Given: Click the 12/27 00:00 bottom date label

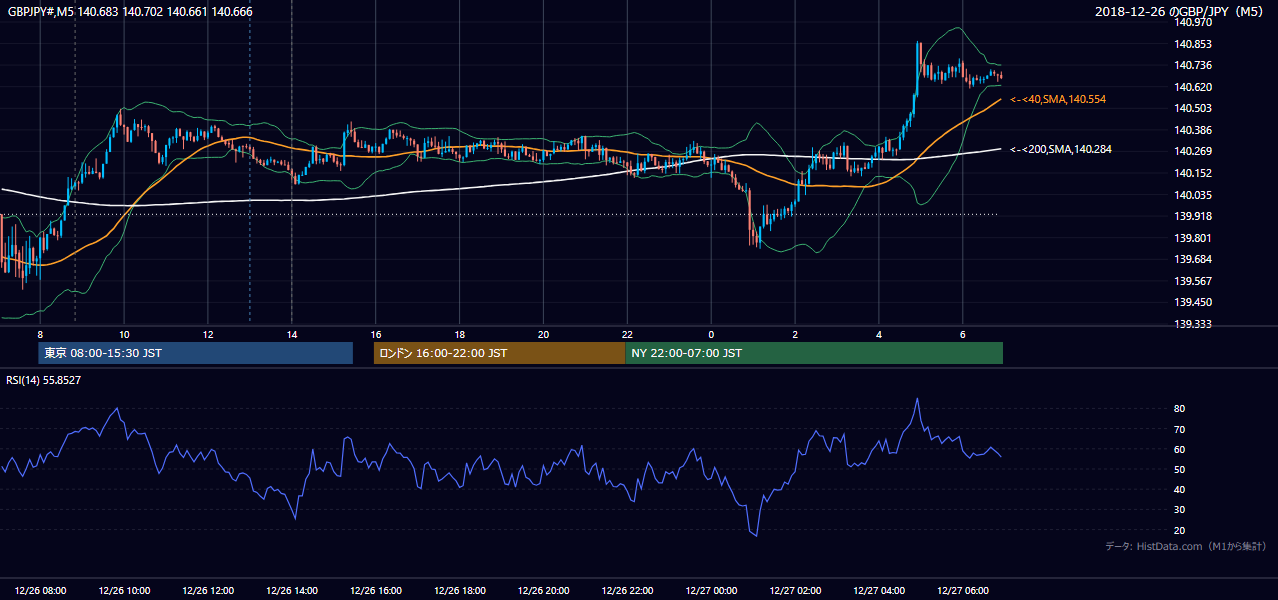Looking at the screenshot, I should pos(712,590).
